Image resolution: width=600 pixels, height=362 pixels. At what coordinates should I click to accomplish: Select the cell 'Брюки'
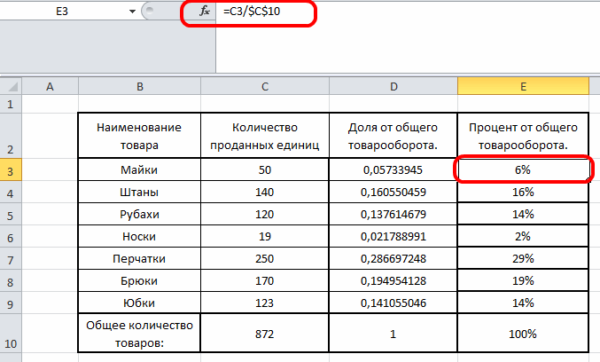click(x=139, y=280)
